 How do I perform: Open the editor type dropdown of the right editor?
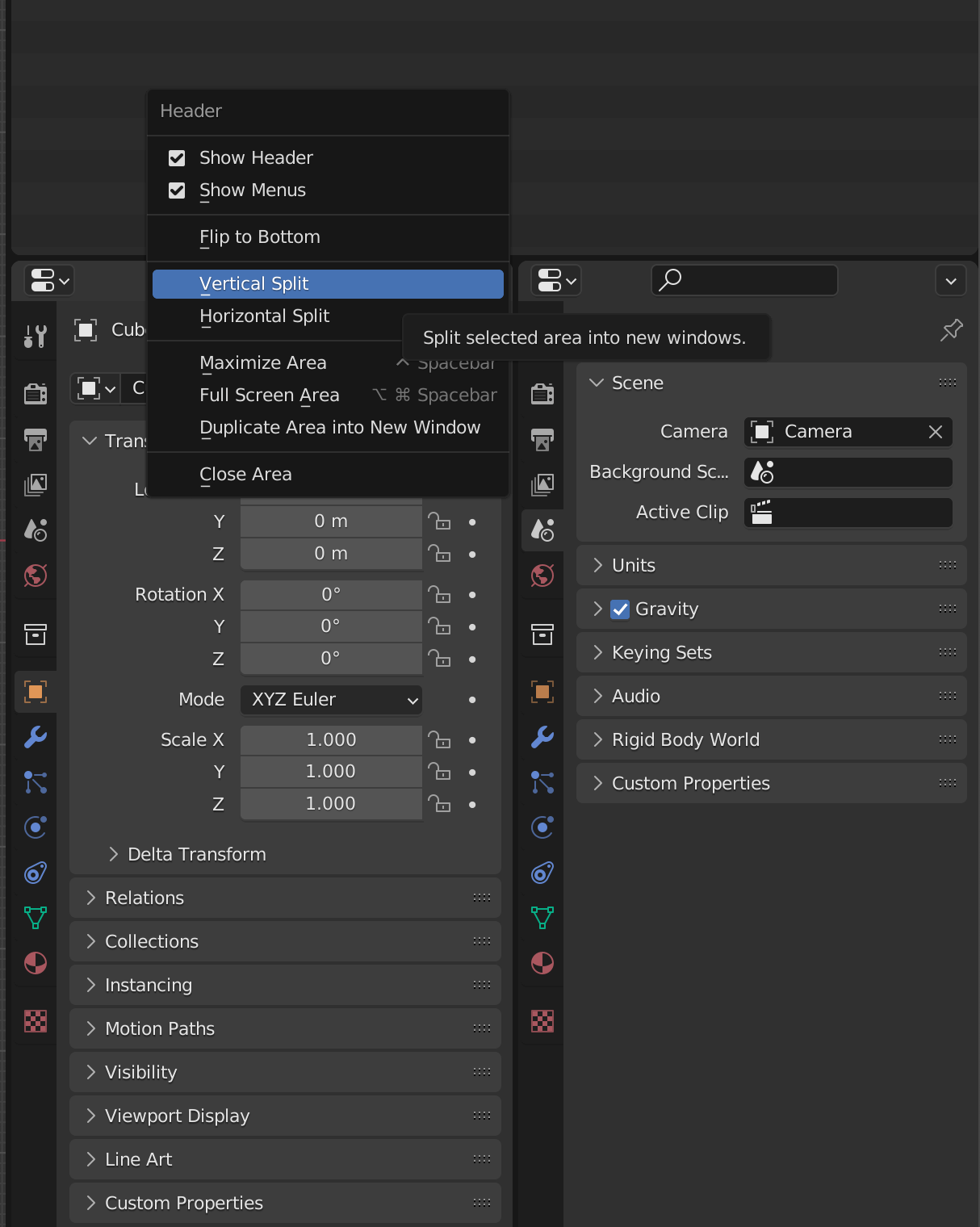tap(556, 281)
